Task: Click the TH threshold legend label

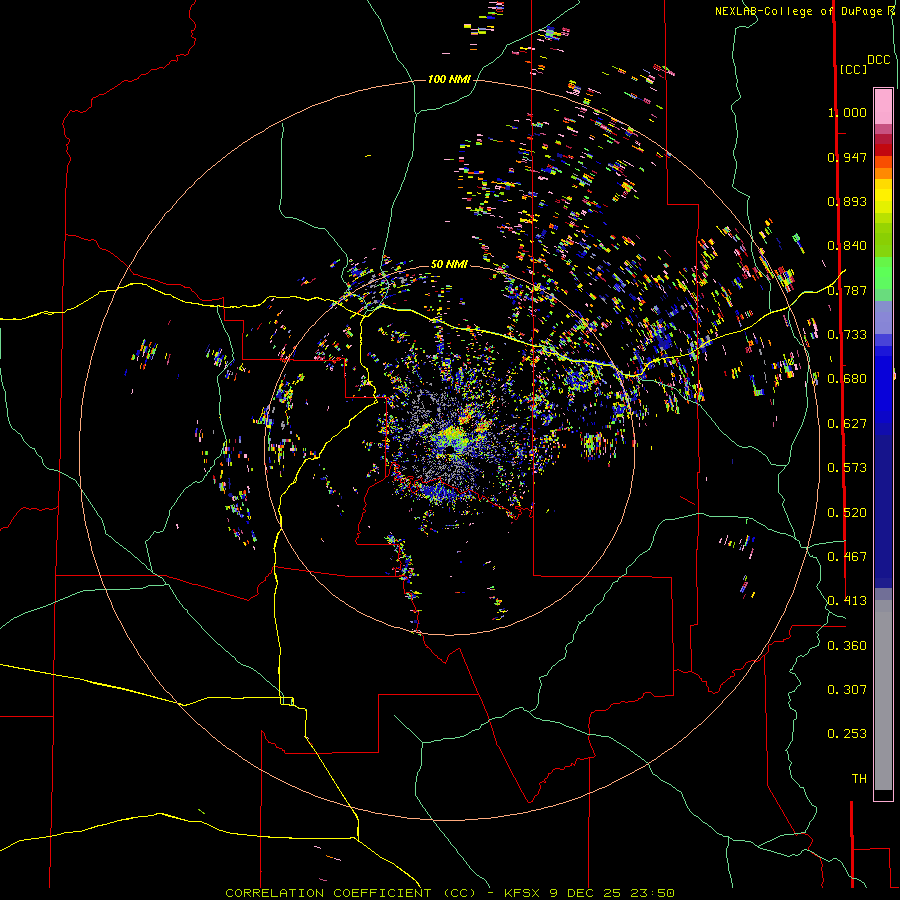Action: (859, 779)
